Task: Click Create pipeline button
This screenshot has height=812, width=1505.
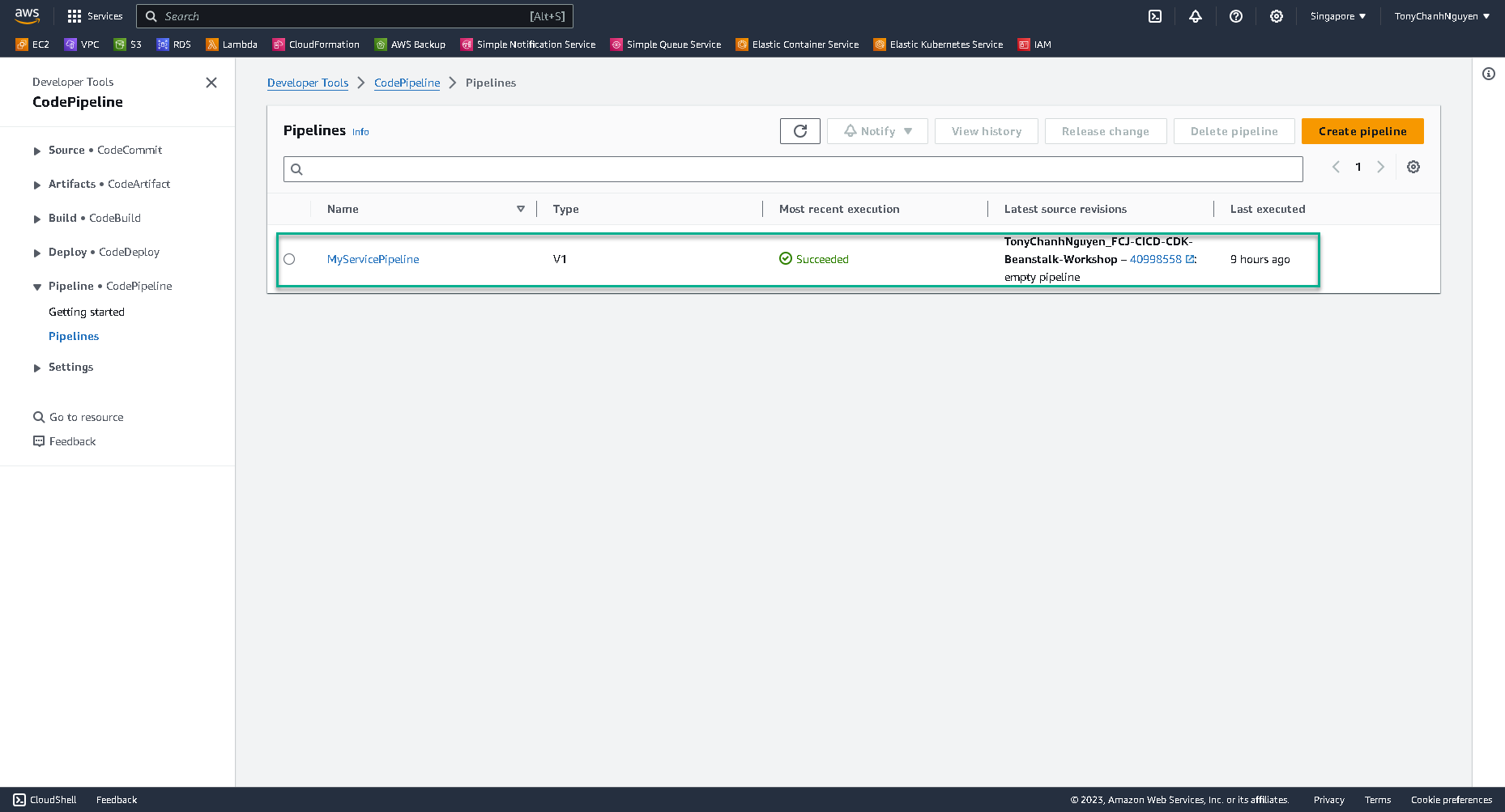Action: pos(1362,131)
